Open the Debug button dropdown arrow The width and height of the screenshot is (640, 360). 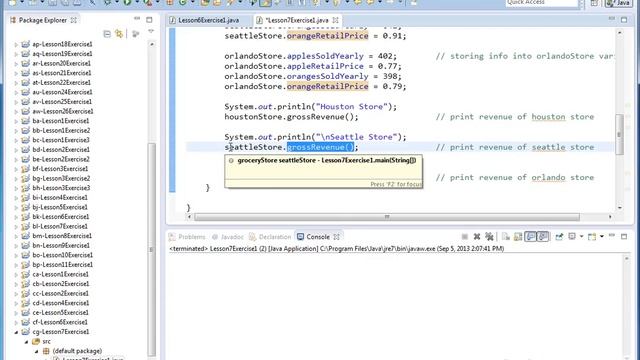(x=117, y=3)
